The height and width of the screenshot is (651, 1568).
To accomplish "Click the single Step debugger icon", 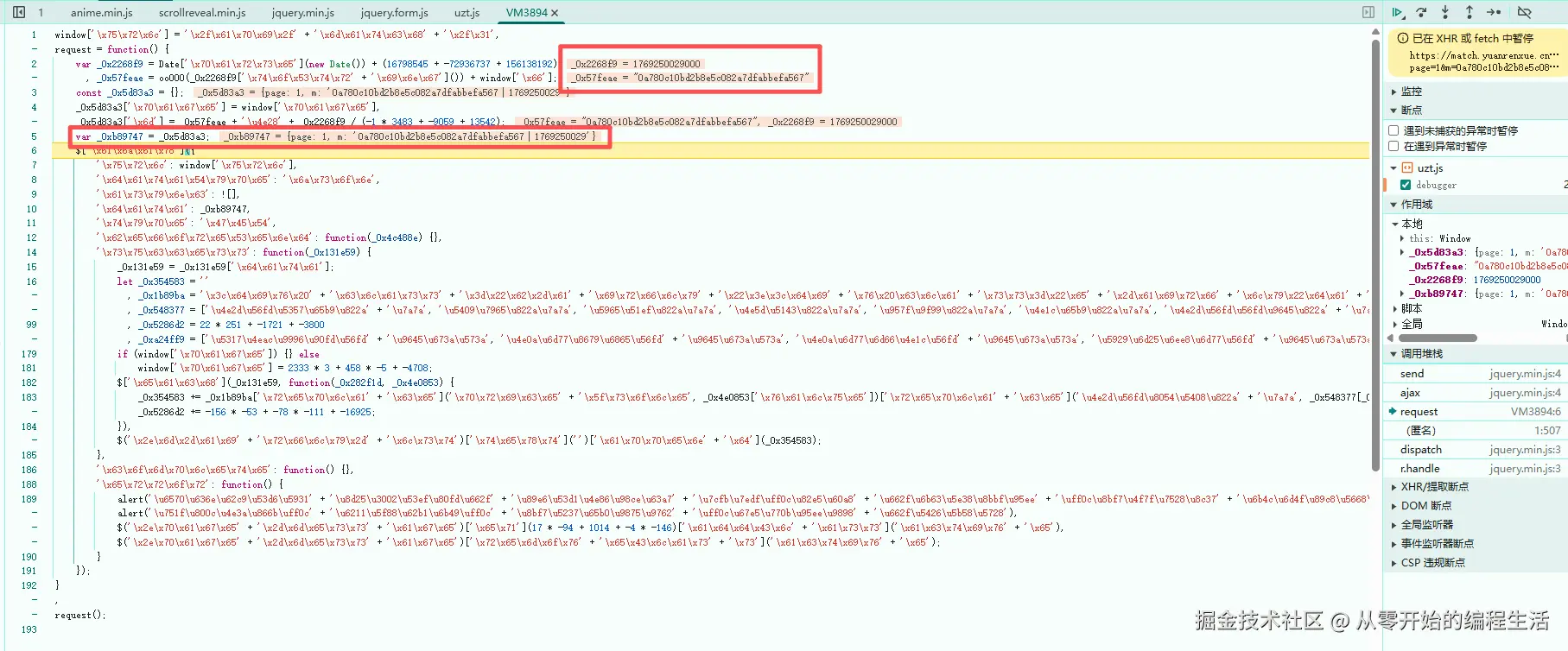I will (x=1494, y=12).
